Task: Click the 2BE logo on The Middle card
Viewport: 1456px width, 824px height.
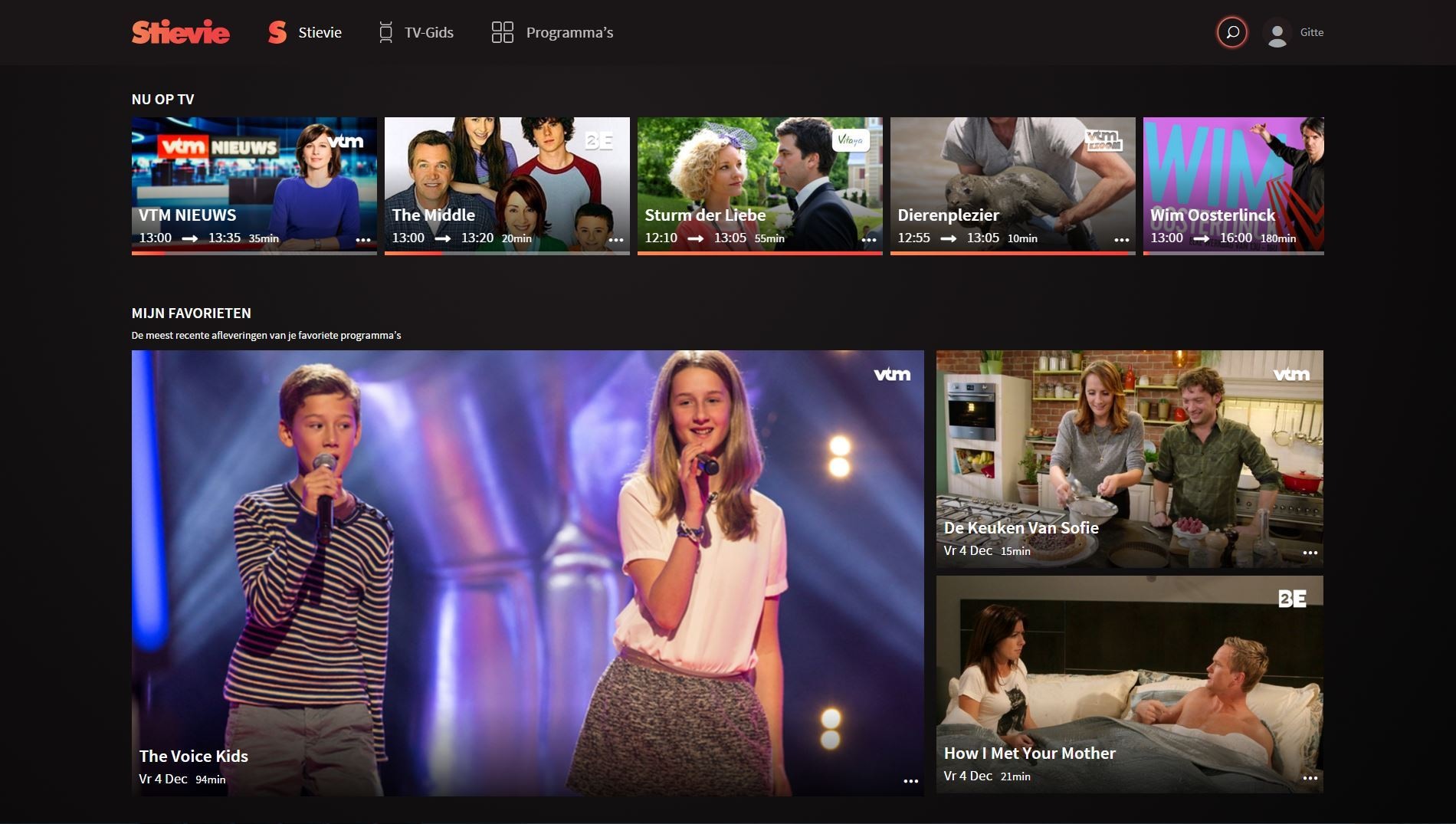Action: click(598, 140)
